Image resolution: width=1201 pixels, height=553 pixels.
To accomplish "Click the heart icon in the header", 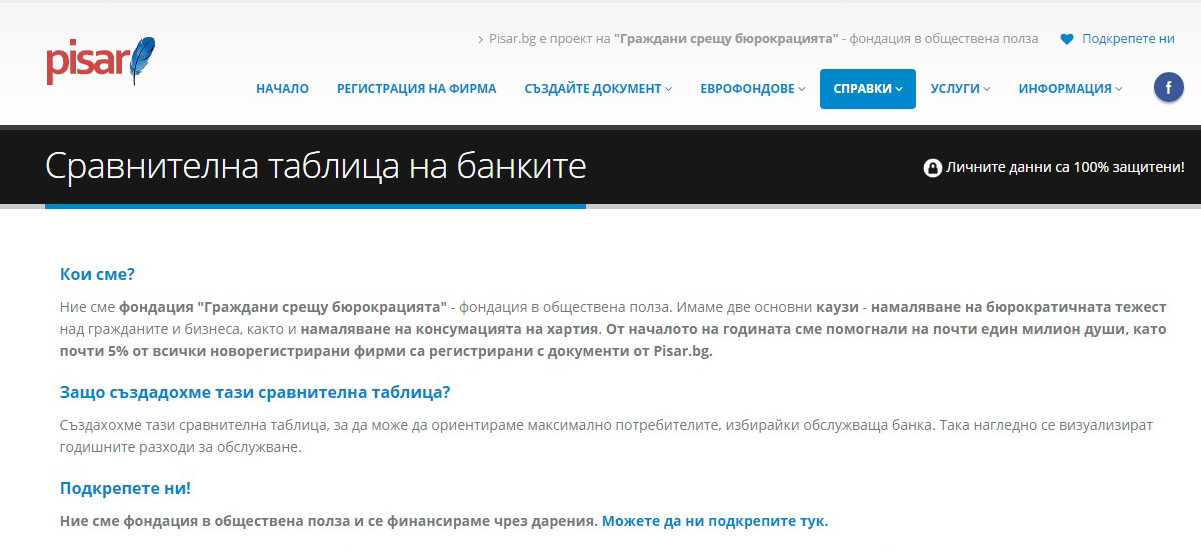I will click(x=1066, y=39).
